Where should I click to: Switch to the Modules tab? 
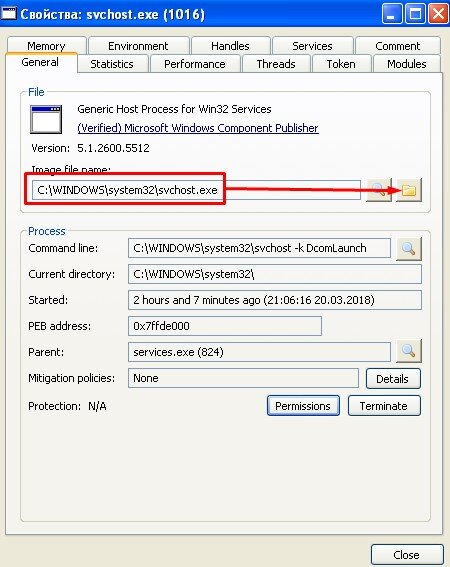coord(407,64)
